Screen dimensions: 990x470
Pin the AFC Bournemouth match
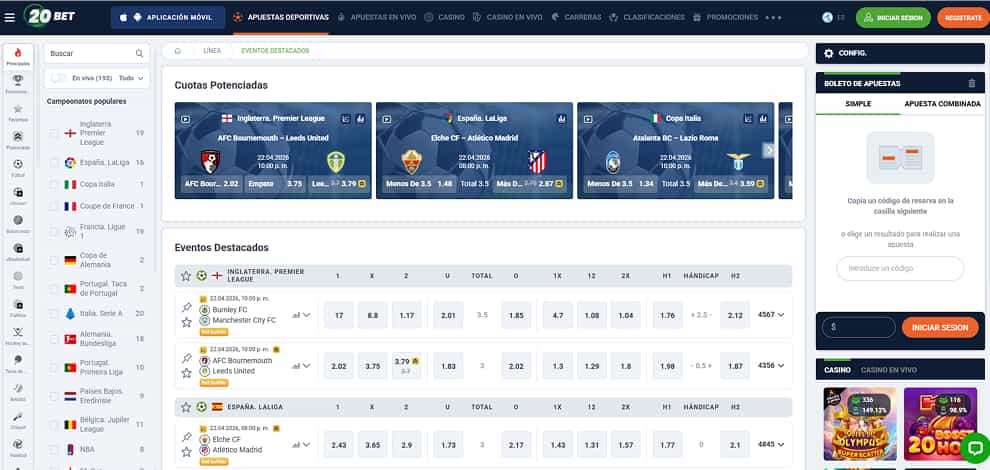point(186,358)
